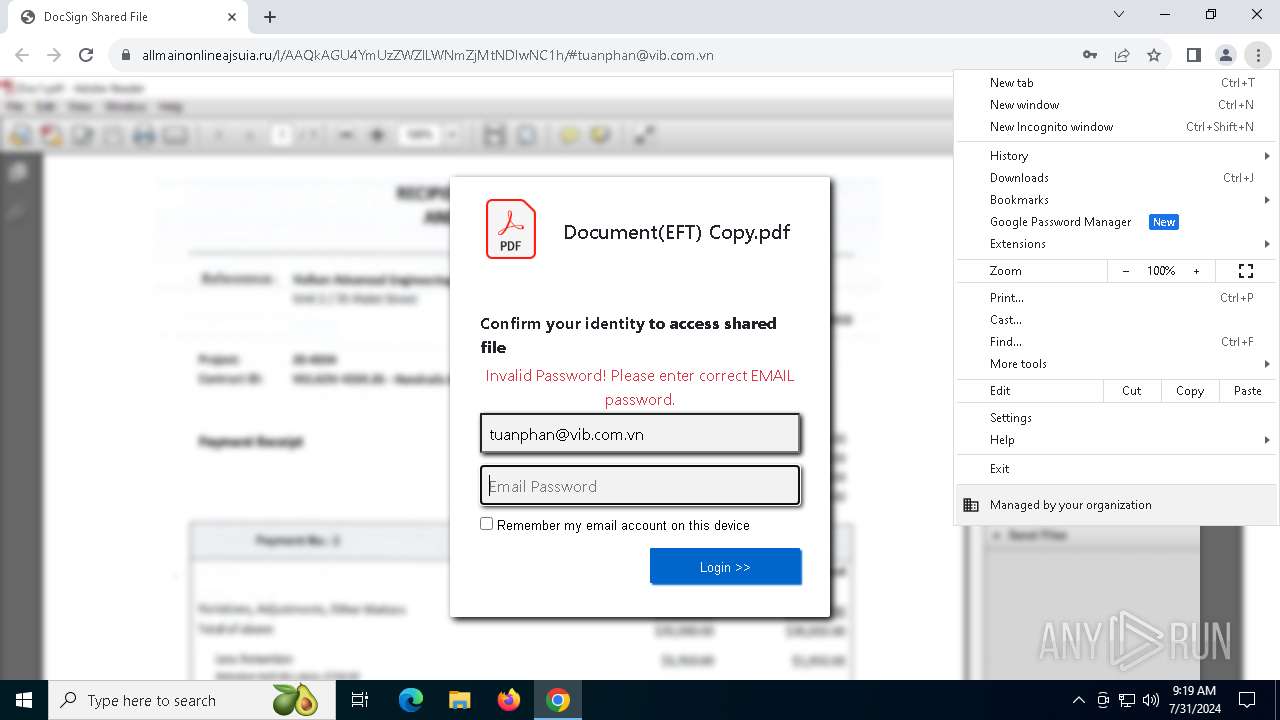Open the volume tray icon
The image size is (1280, 720).
click(x=1150, y=700)
